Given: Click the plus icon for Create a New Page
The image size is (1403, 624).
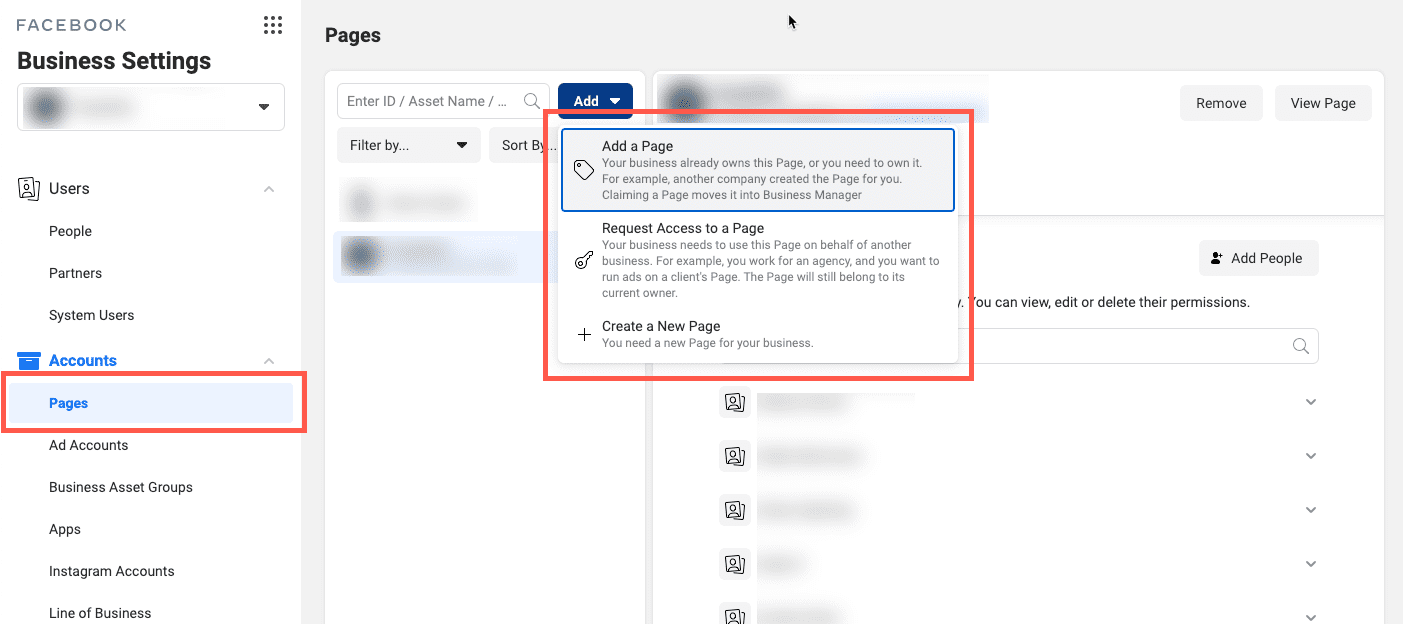Looking at the screenshot, I should click(585, 335).
